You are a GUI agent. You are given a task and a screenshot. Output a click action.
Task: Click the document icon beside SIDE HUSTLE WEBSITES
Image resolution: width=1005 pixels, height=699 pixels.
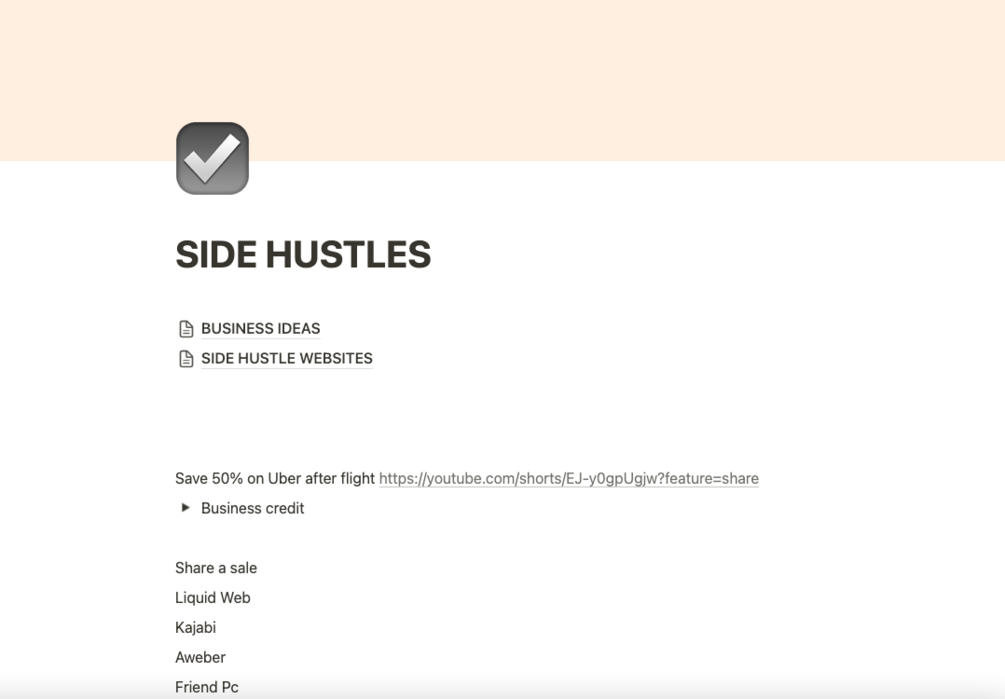[x=186, y=358]
